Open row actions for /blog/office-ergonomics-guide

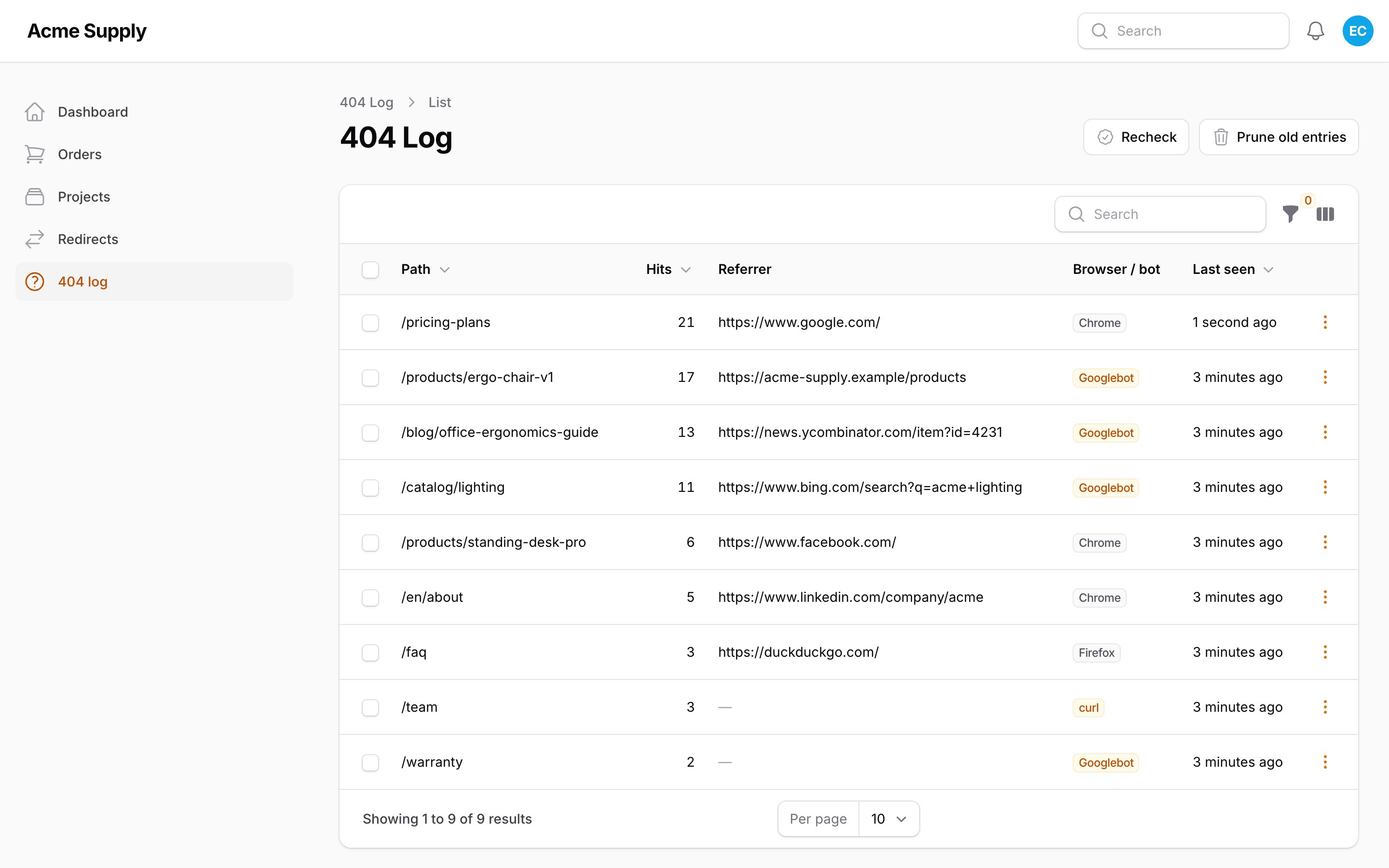coord(1325,432)
